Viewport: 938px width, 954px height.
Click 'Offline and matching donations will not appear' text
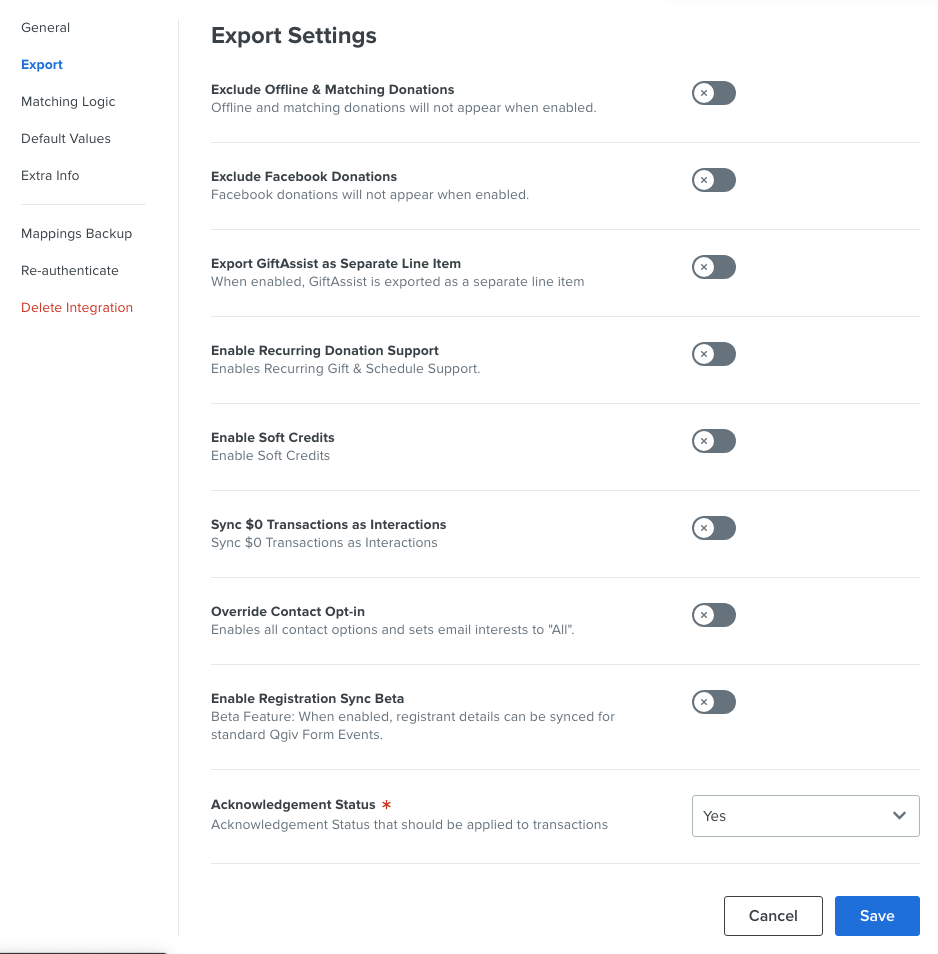coord(404,108)
